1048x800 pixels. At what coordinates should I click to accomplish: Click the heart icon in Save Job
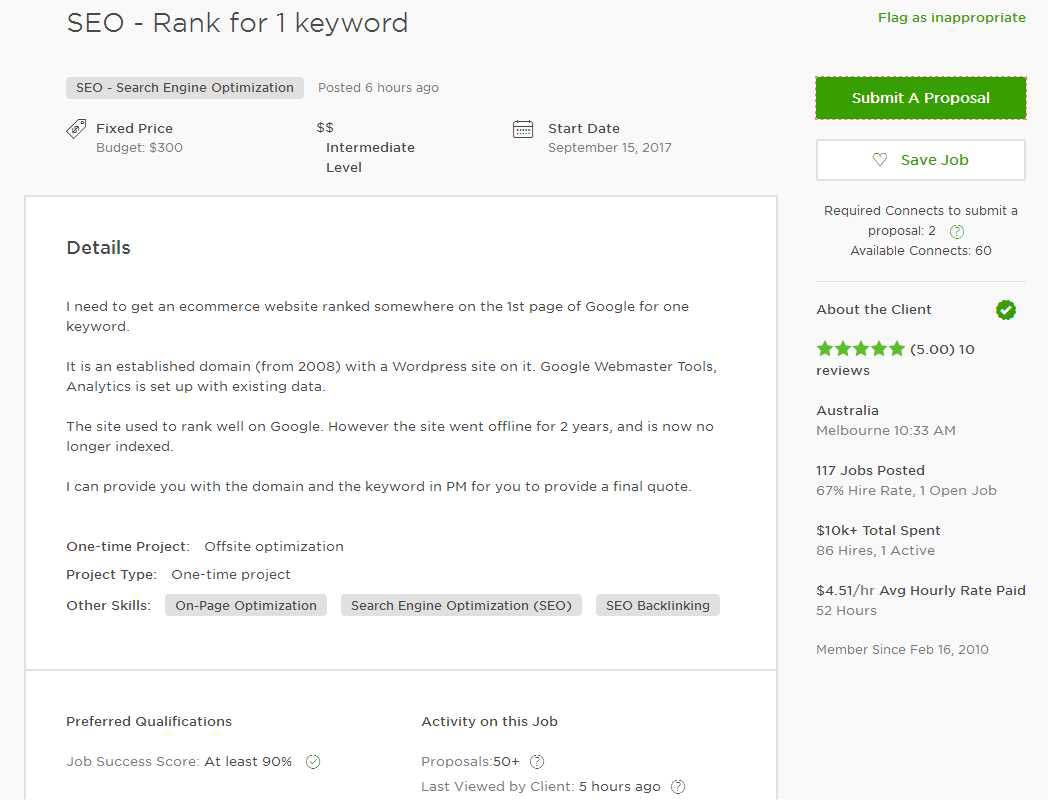(x=880, y=160)
